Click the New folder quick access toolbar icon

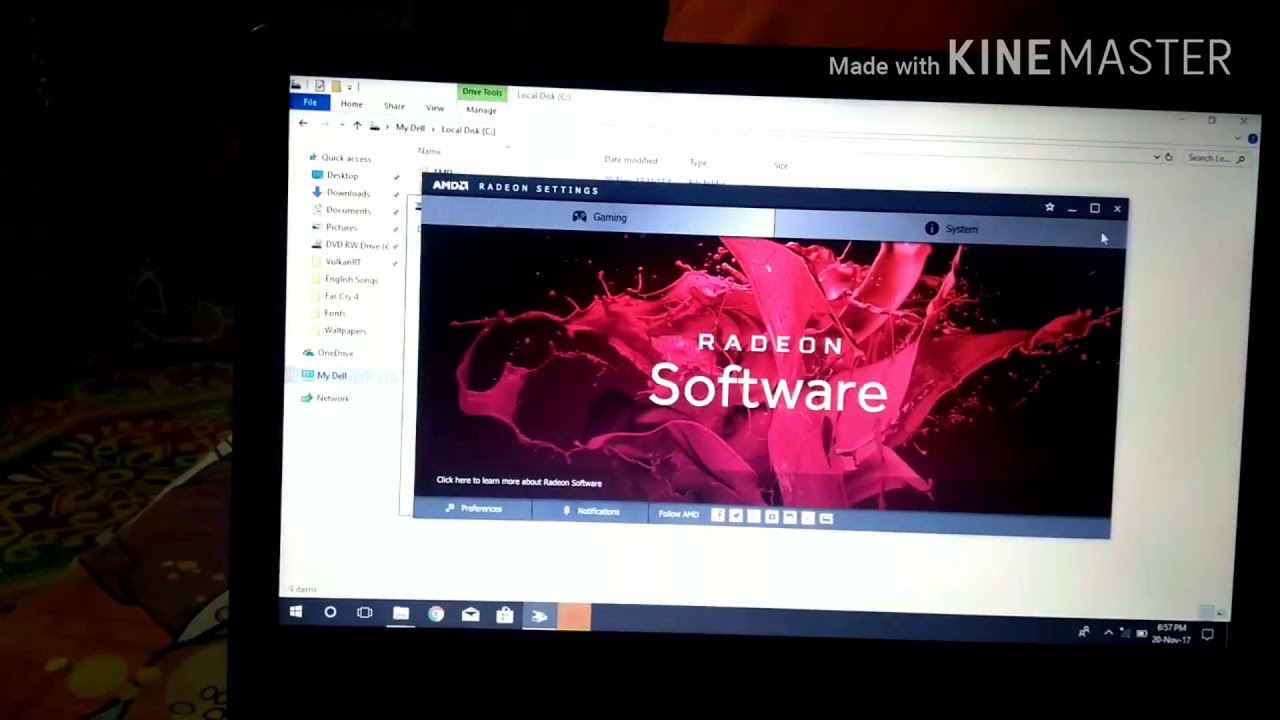pos(337,87)
